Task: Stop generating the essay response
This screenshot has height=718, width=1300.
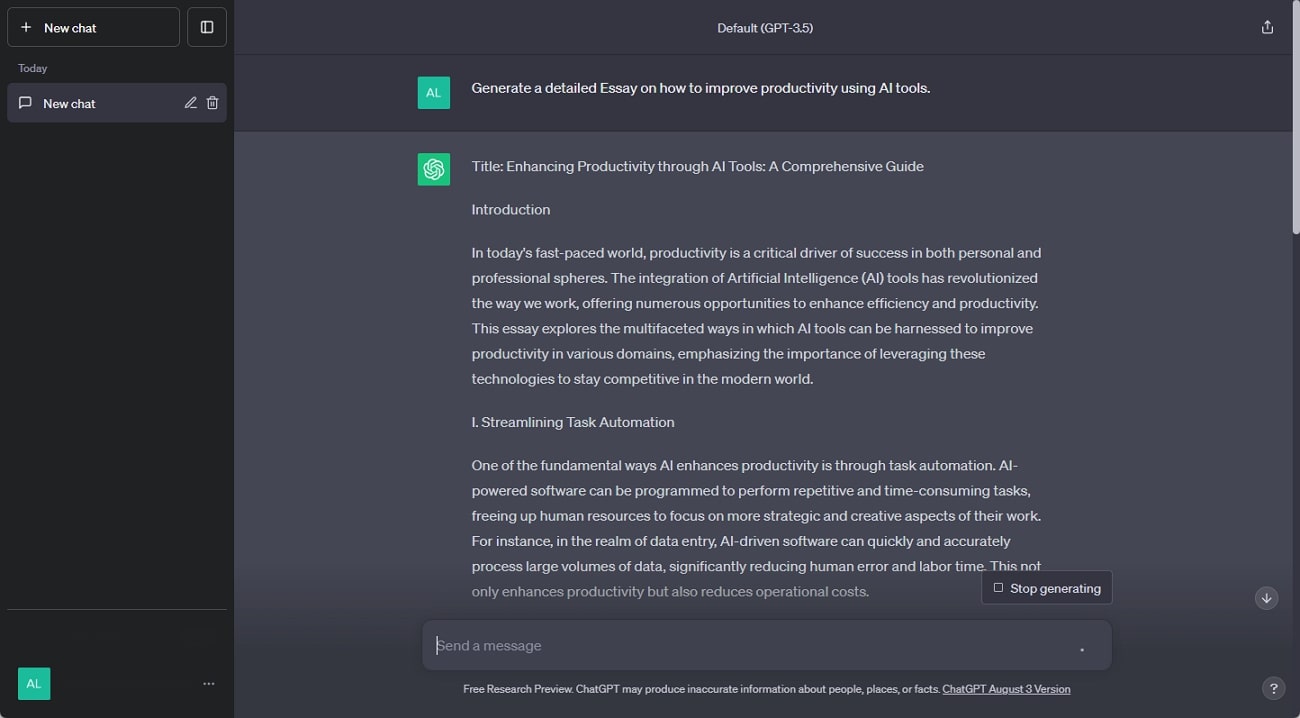Action: pyautogui.click(x=1046, y=587)
